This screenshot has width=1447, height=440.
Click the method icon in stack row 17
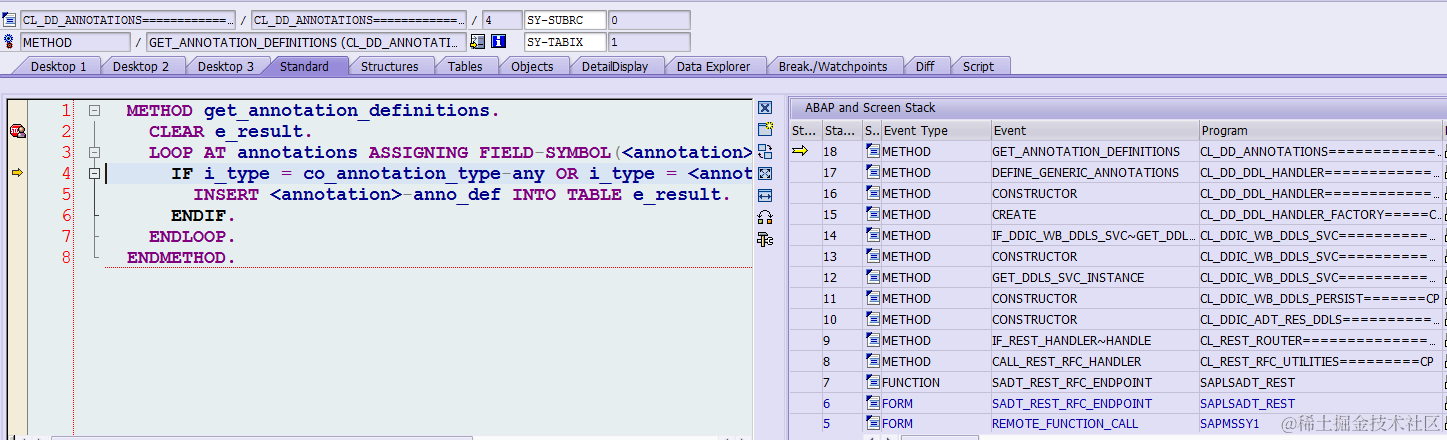(873, 173)
